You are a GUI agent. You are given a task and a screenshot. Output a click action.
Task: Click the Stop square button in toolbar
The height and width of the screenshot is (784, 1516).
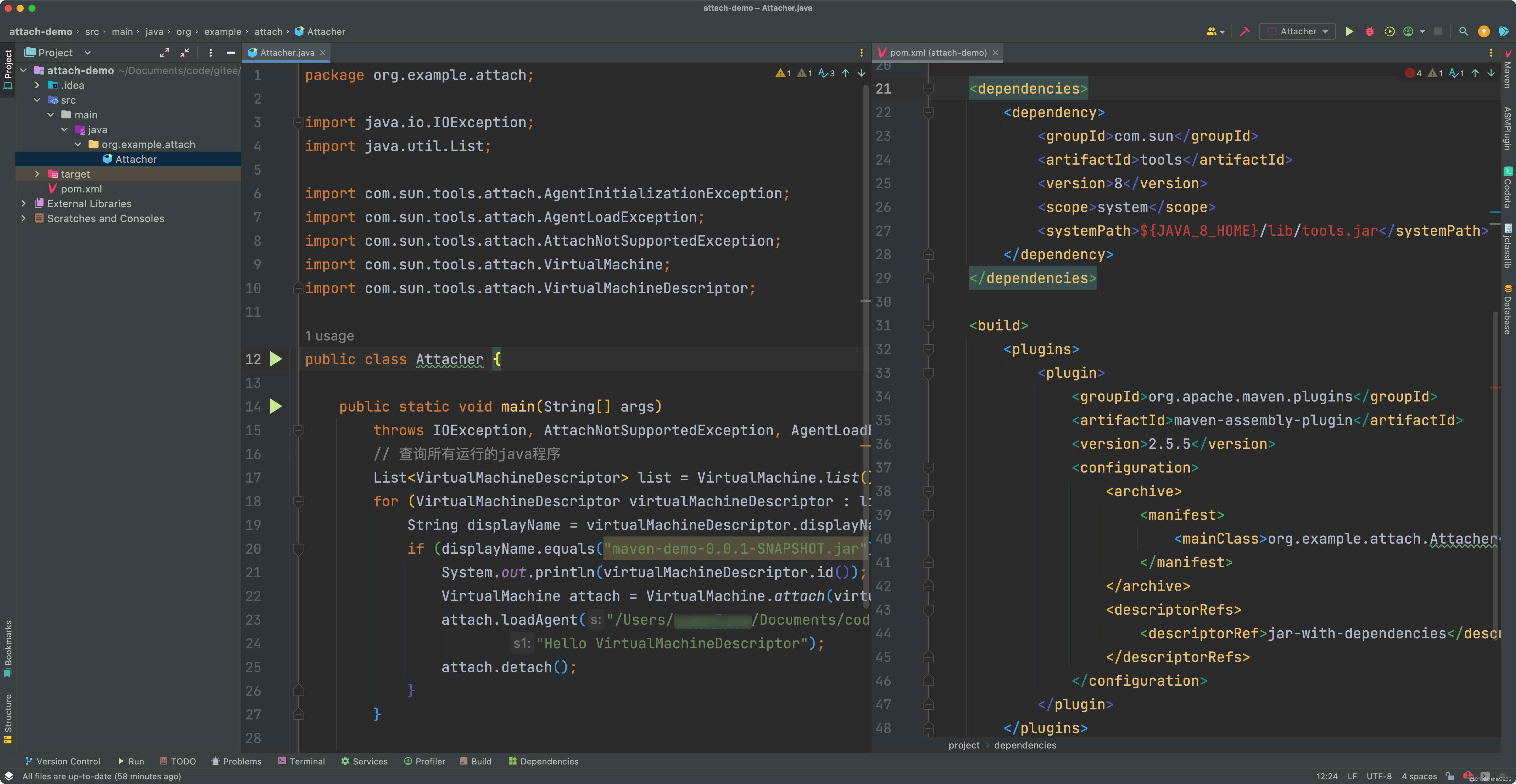click(x=1438, y=32)
